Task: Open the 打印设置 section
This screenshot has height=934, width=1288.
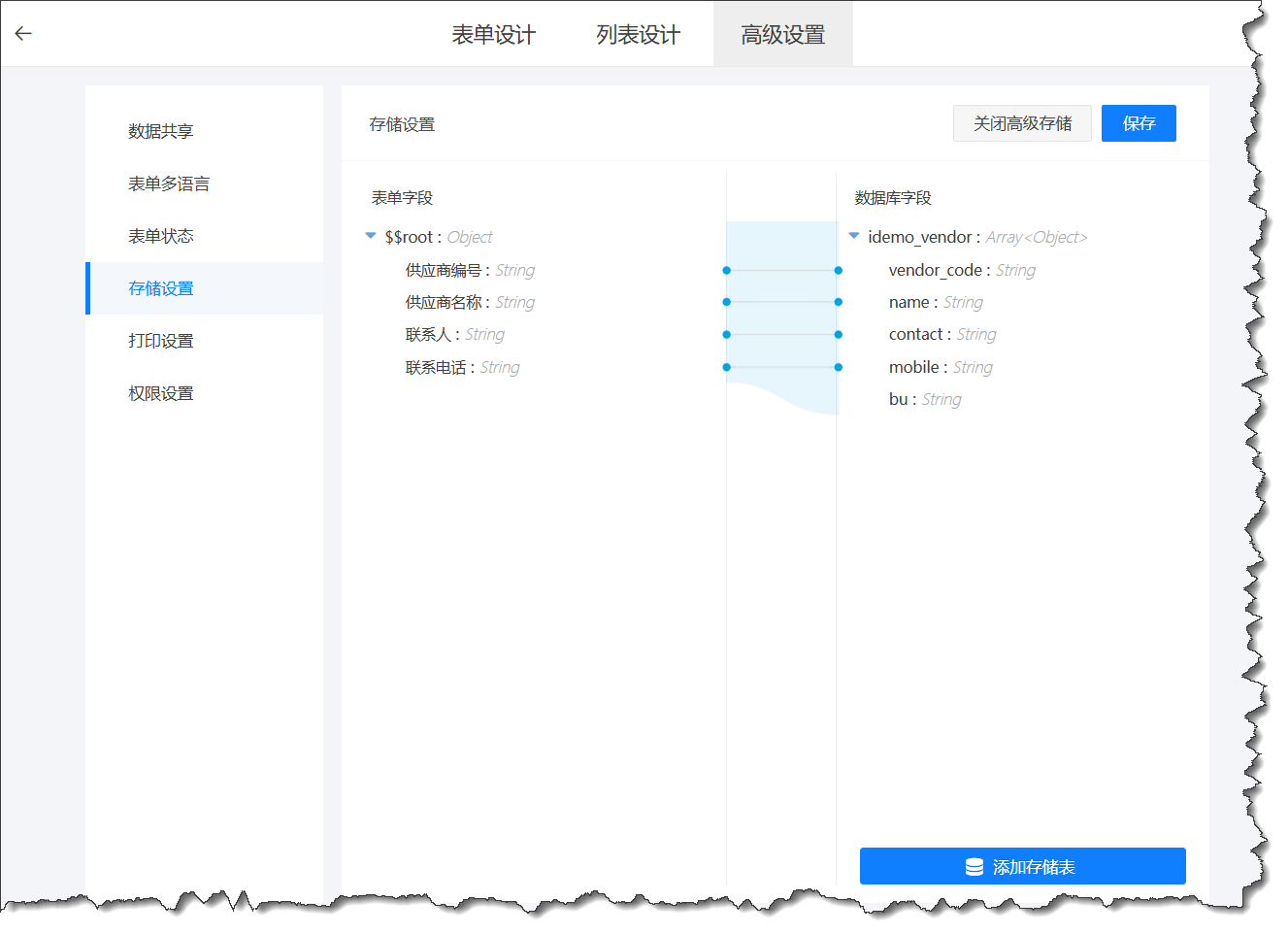Action: tap(160, 341)
